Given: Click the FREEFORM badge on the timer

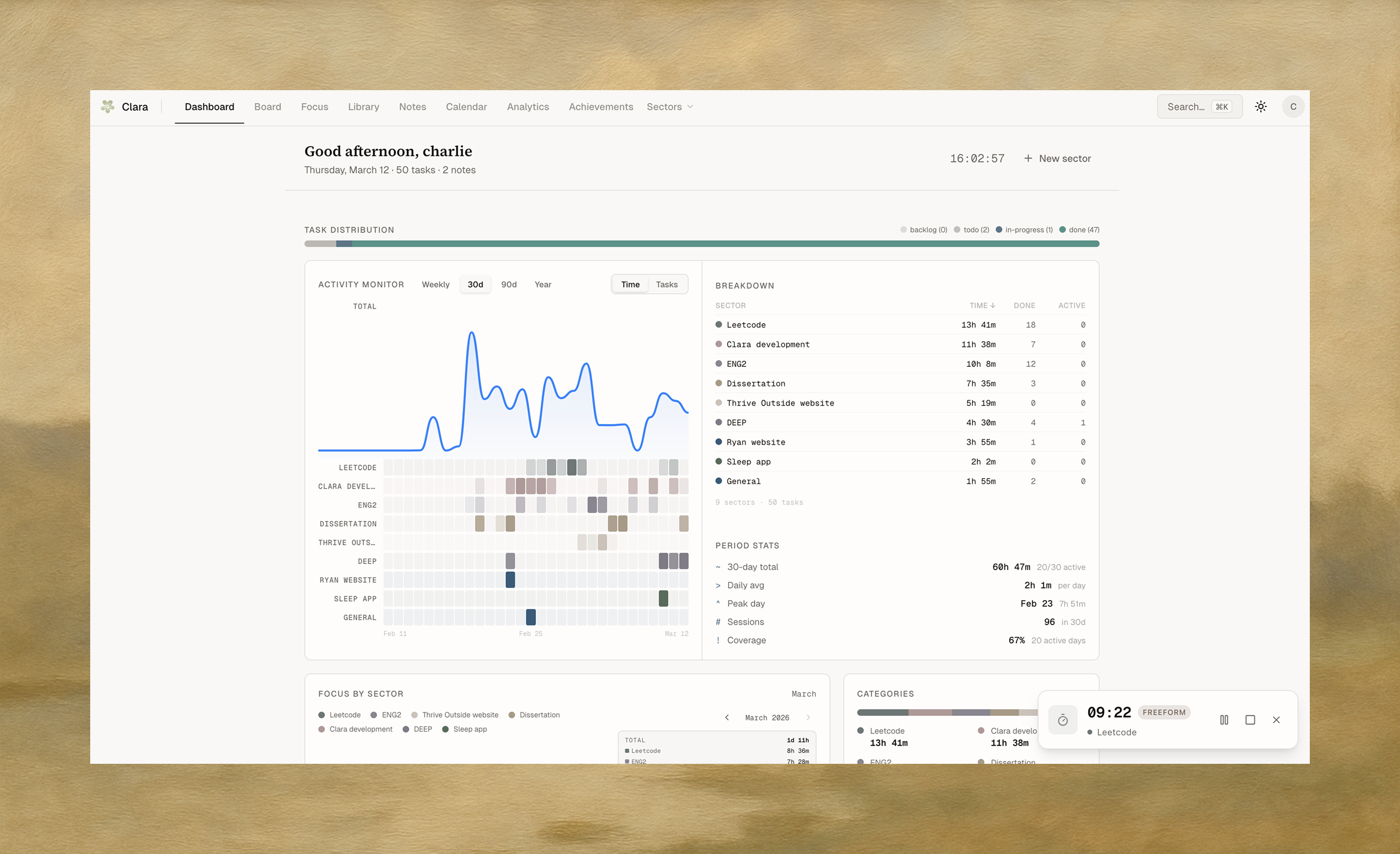Looking at the screenshot, I should (x=1164, y=712).
